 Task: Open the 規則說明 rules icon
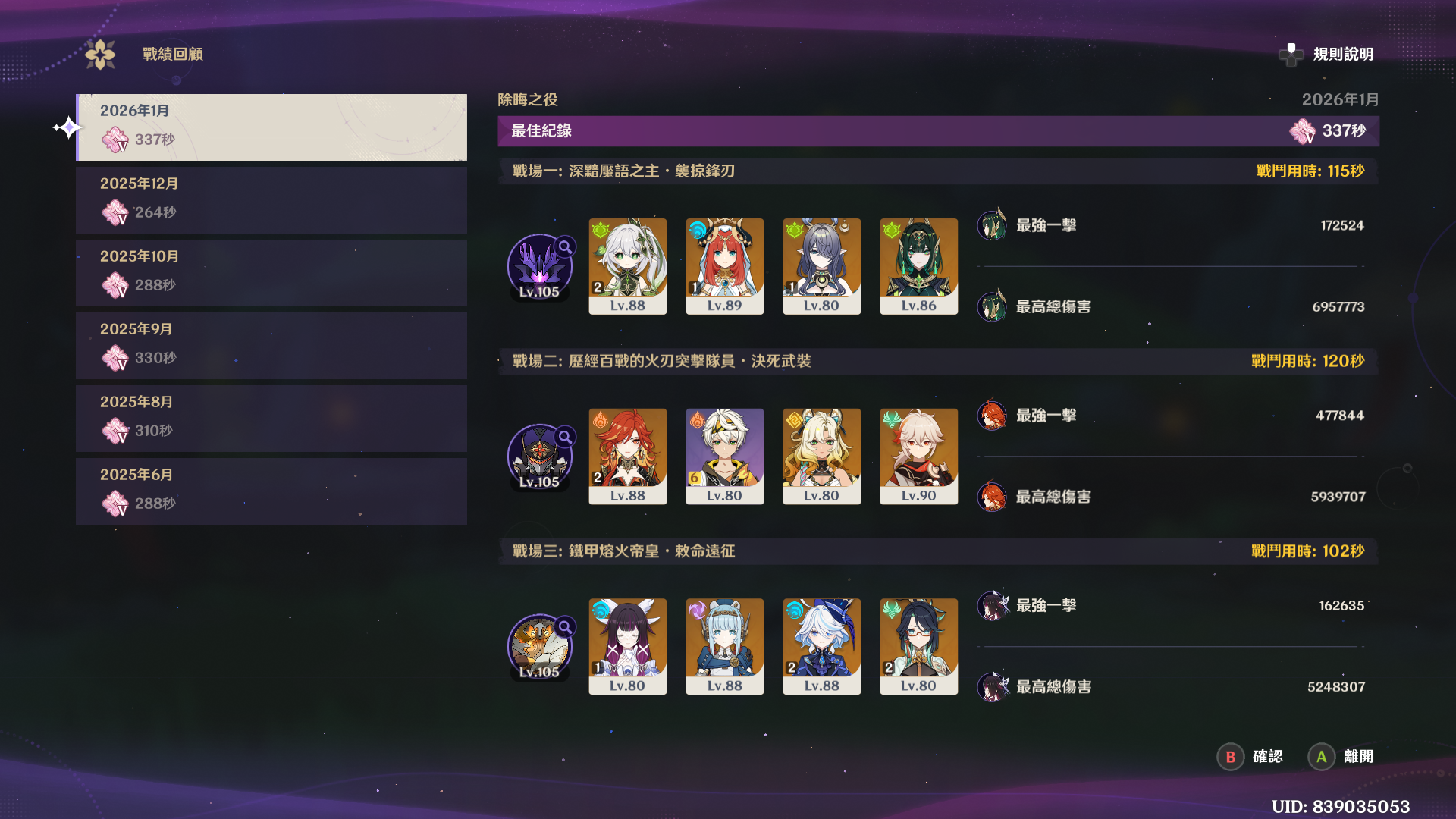click(1291, 55)
